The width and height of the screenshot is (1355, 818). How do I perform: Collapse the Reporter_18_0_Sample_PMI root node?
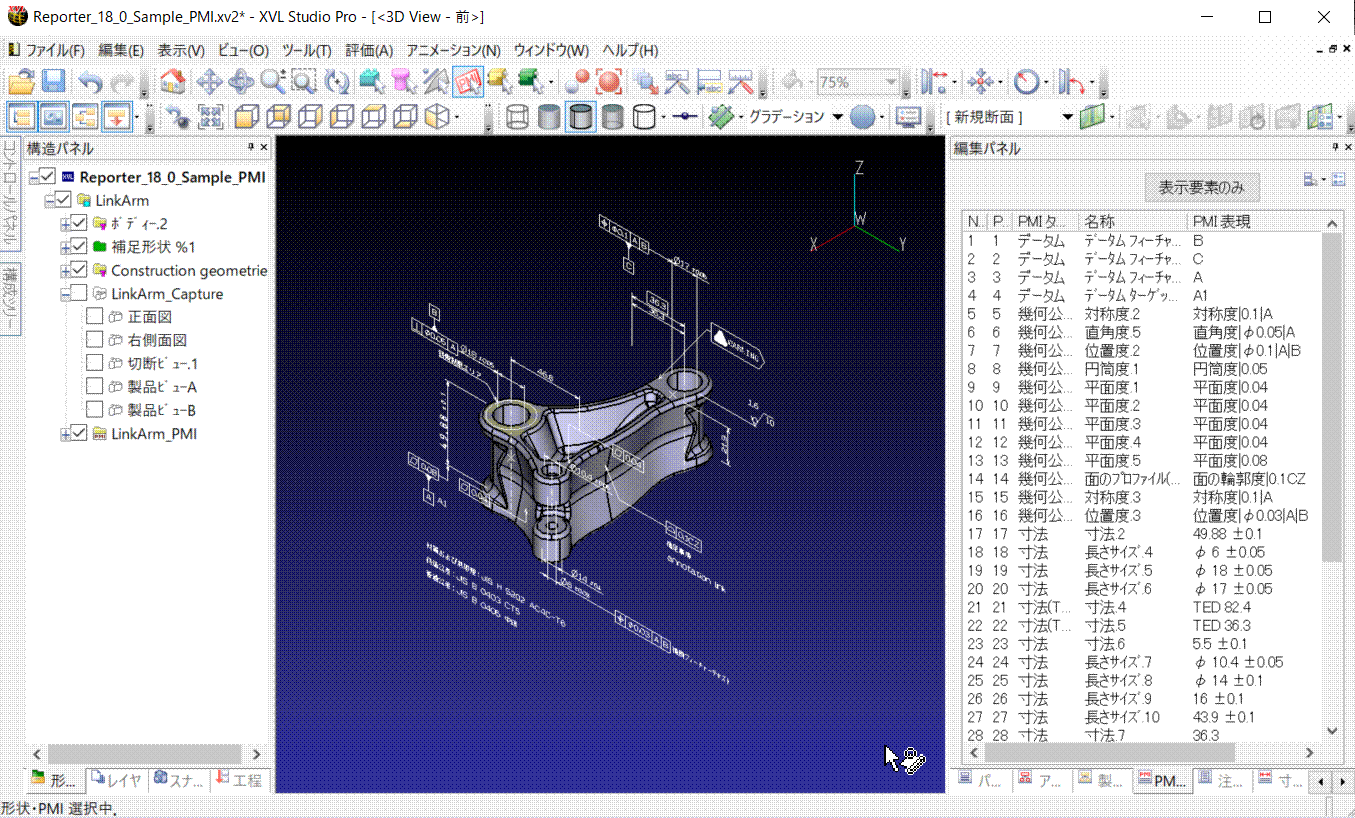coord(34,177)
